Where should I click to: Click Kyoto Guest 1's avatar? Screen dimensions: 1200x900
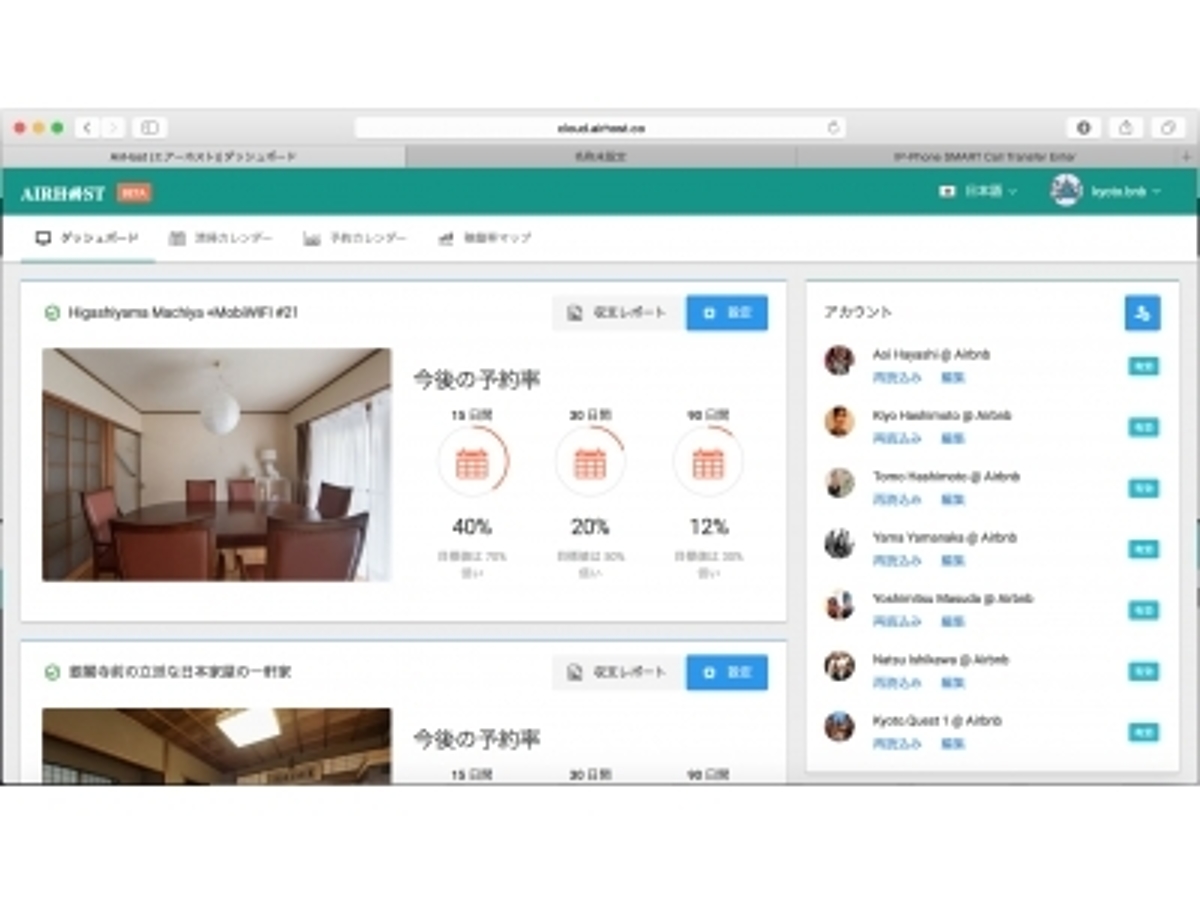[x=839, y=726]
